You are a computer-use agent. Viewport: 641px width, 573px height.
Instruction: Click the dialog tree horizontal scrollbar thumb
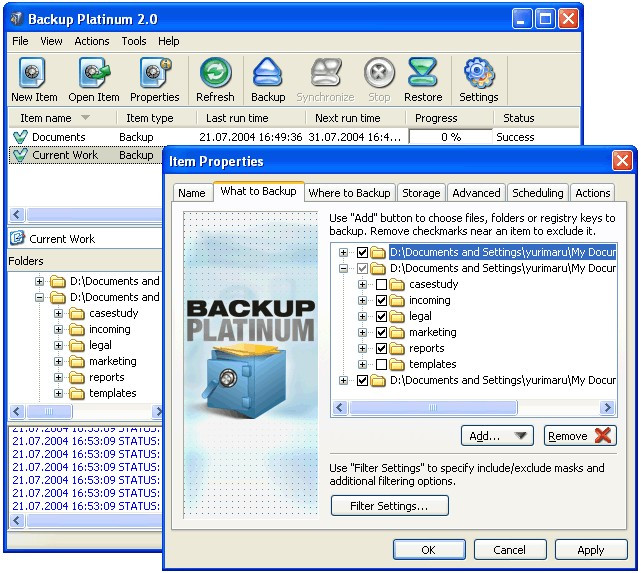click(433, 407)
